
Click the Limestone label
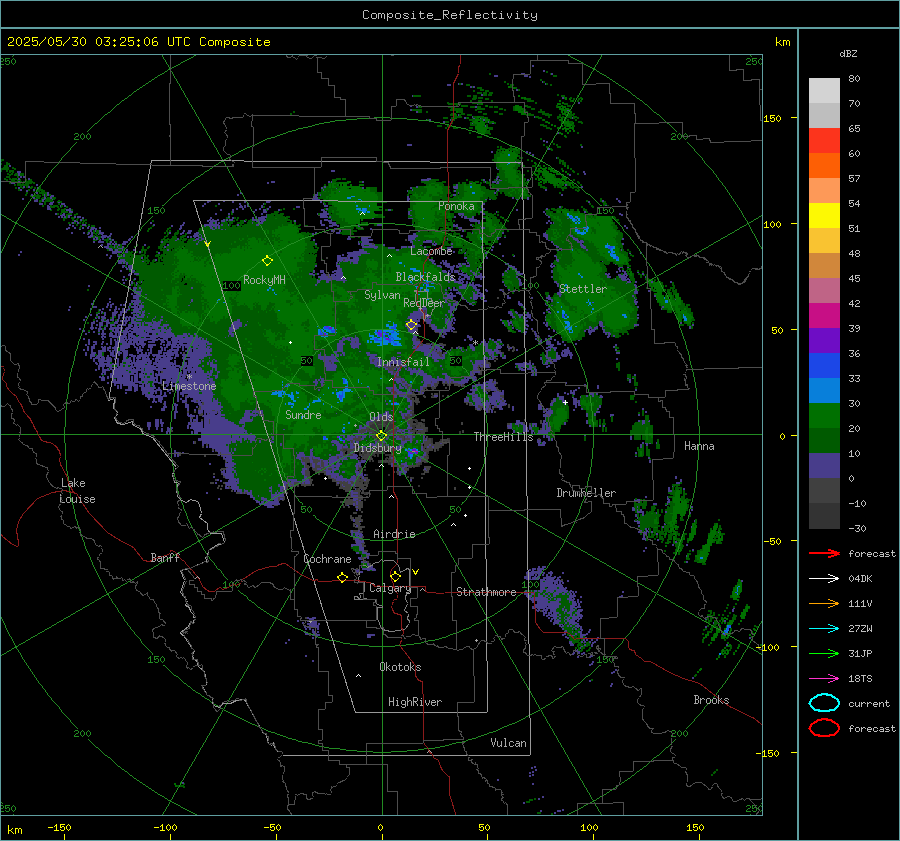coord(189,386)
